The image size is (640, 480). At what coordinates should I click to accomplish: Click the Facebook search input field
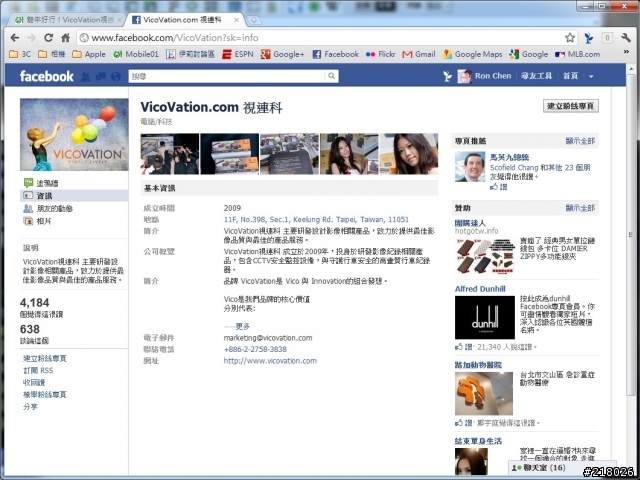(x=227, y=76)
